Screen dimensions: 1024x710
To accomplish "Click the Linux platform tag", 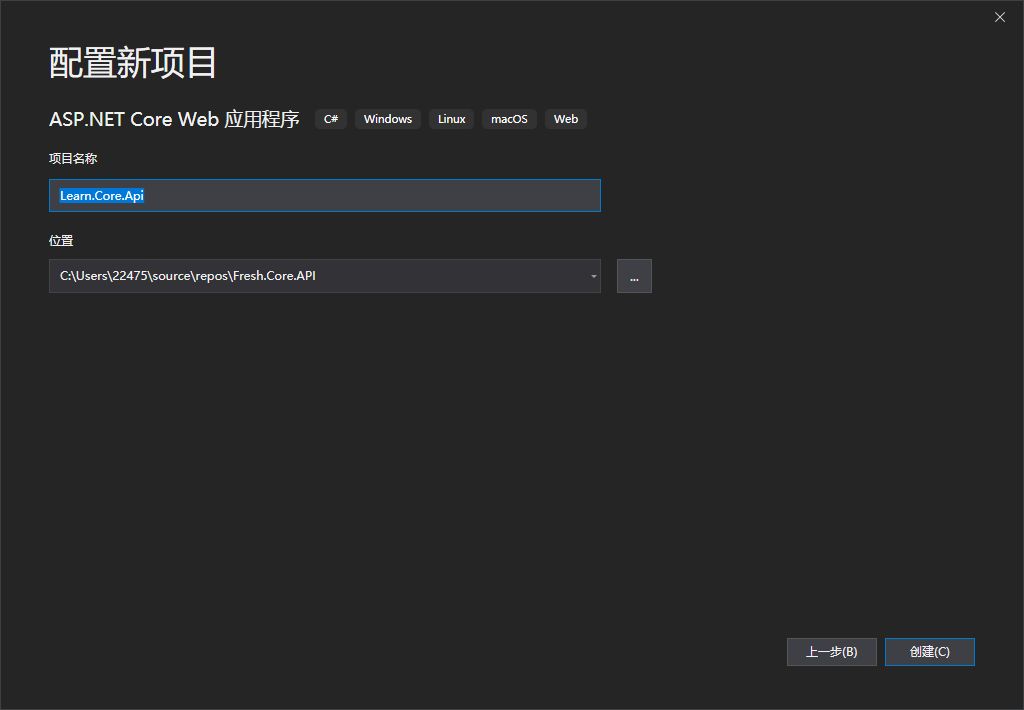I will point(451,119).
